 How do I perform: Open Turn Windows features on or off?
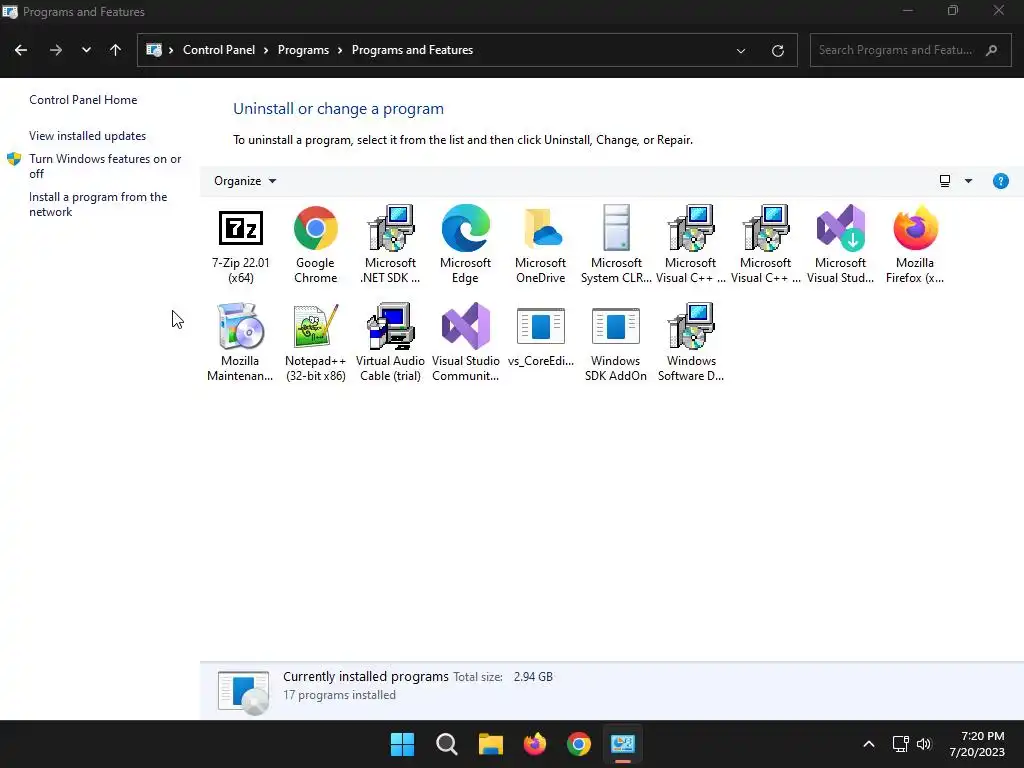tap(105, 166)
